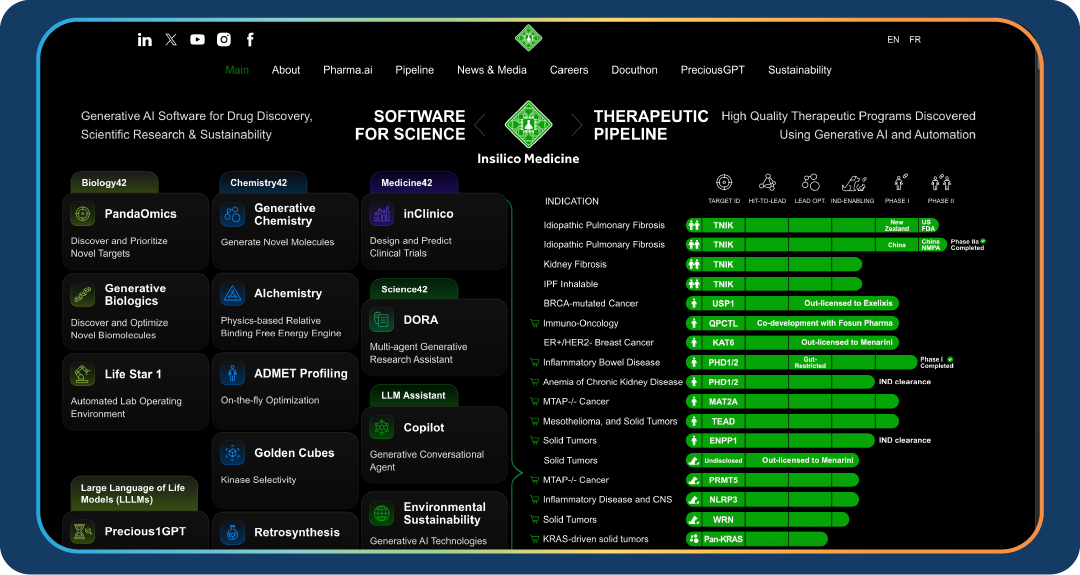The height and width of the screenshot is (575, 1080).
Task: Select the Chemistry42 tab label
Action: click(263, 182)
